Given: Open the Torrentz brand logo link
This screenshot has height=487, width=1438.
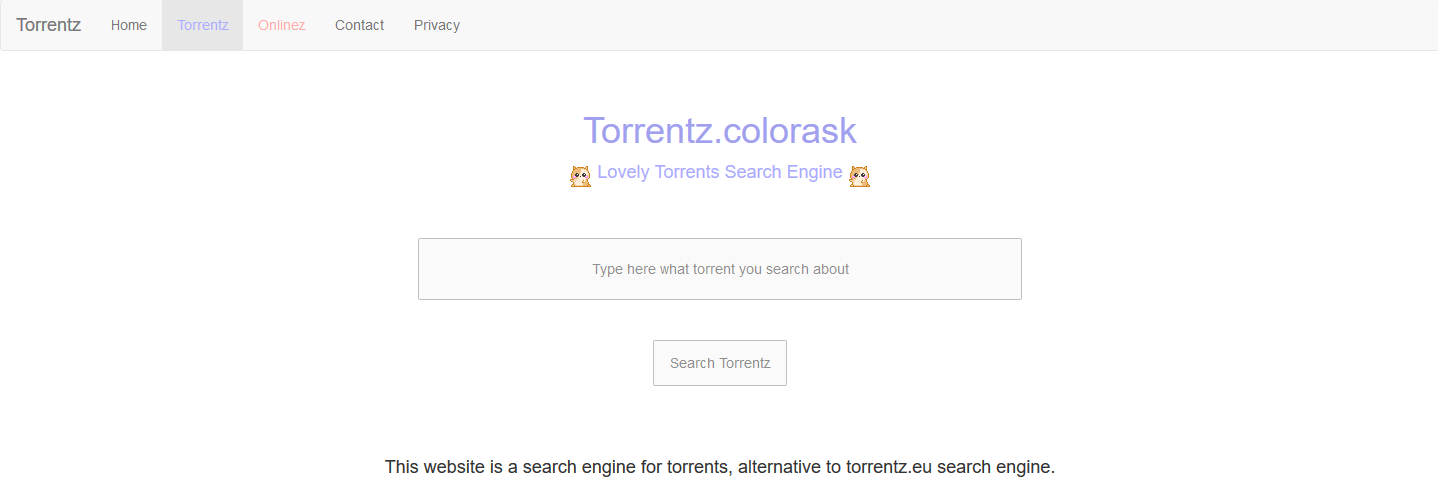Looking at the screenshot, I should (x=49, y=25).
